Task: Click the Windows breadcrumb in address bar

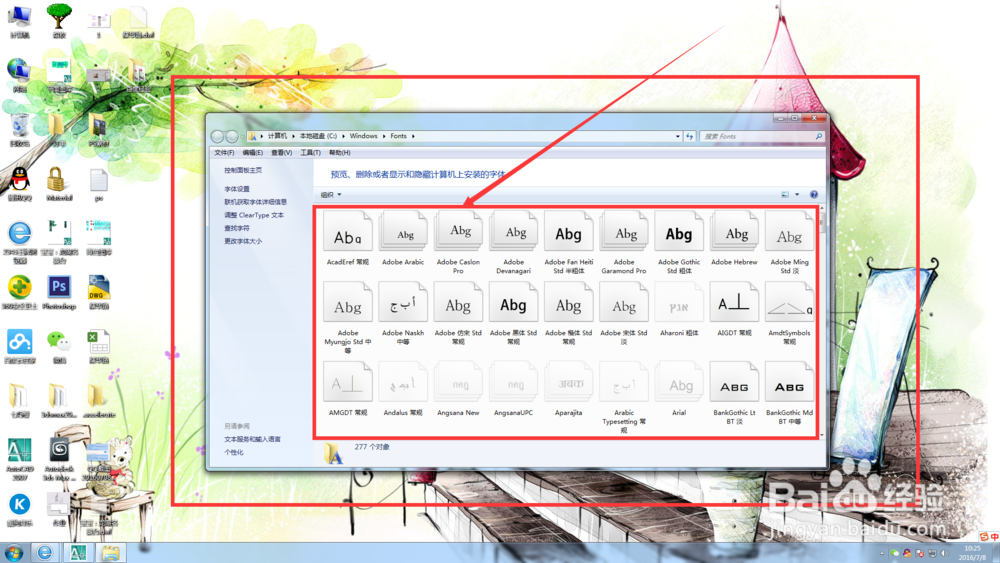Action: click(363, 136)
